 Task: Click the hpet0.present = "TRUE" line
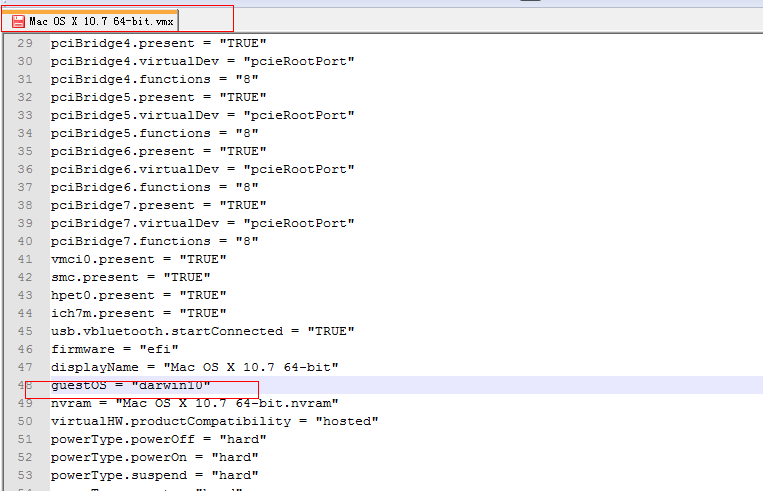point(139,295)
